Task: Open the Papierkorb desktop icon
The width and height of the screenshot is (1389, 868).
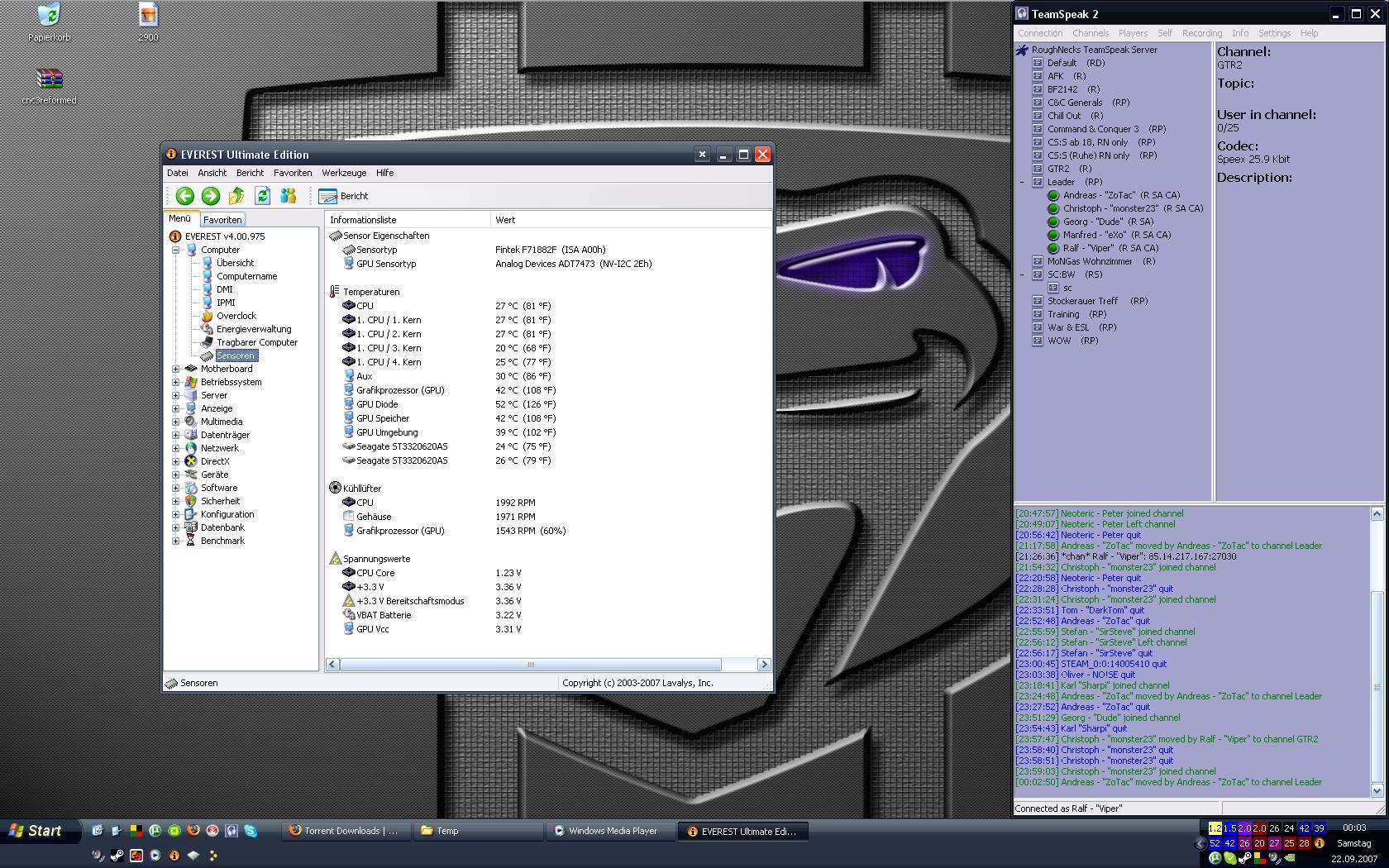Action: coord(49,15)
